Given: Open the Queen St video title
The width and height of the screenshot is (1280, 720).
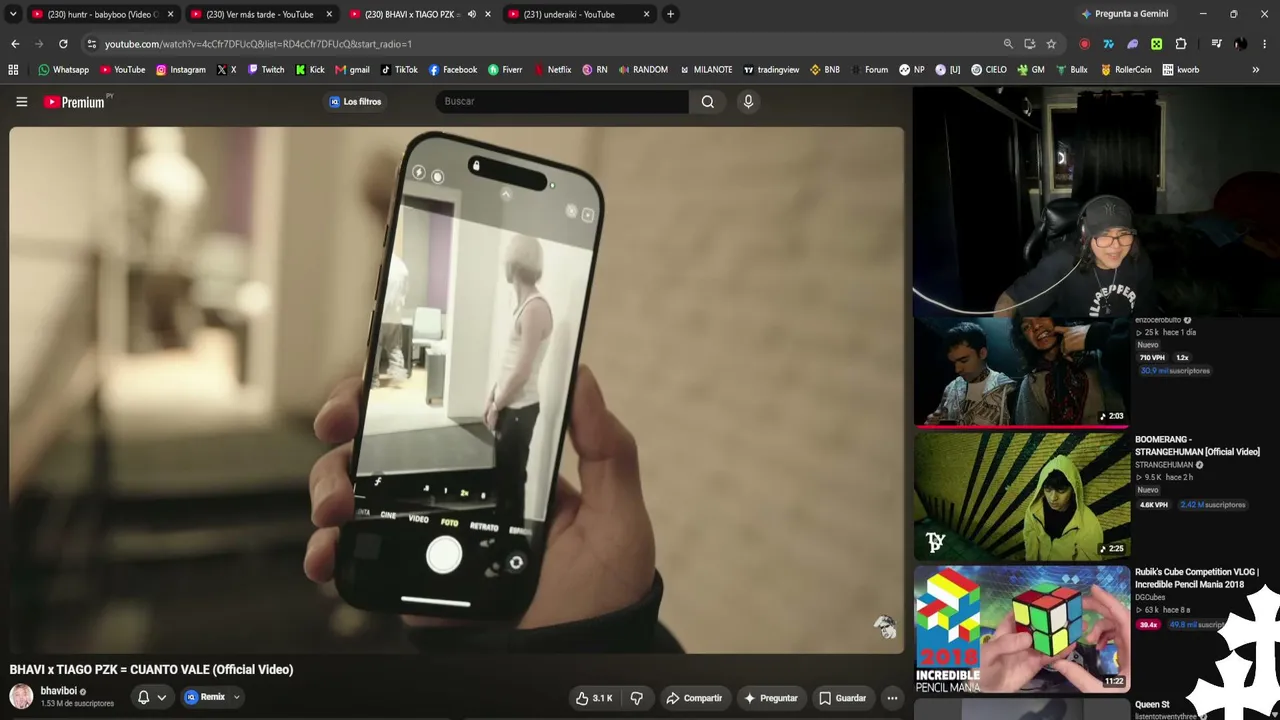Looking at the screenshot, I should pos(1152,704).
